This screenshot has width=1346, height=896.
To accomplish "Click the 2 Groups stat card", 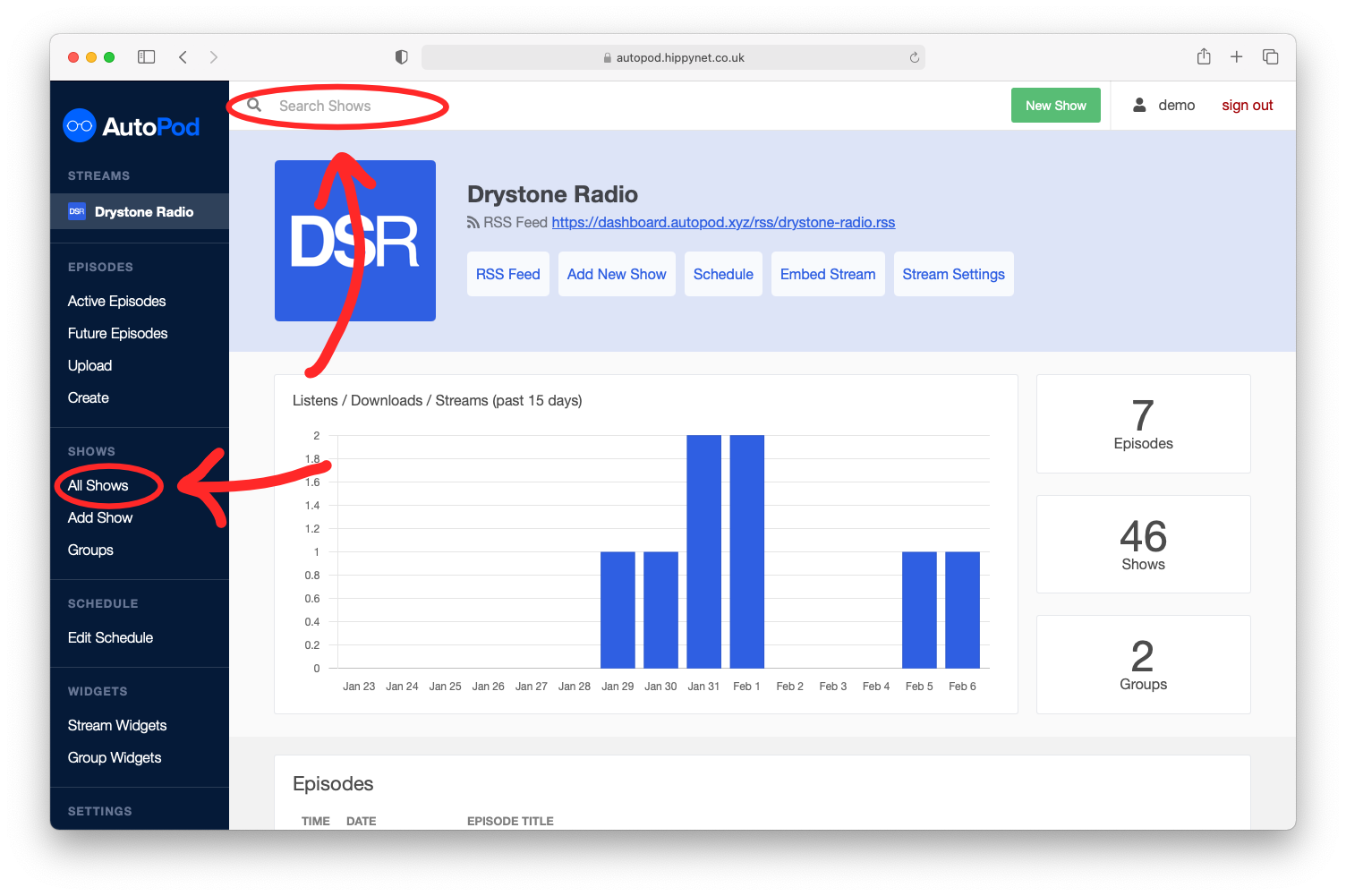I will 1143,664.
